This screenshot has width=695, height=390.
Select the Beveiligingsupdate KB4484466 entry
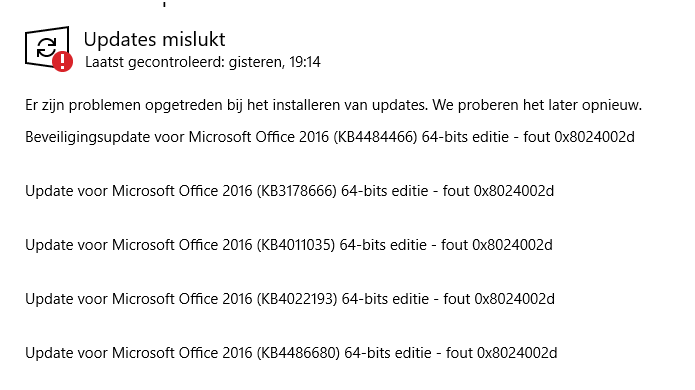click(330, 137)
